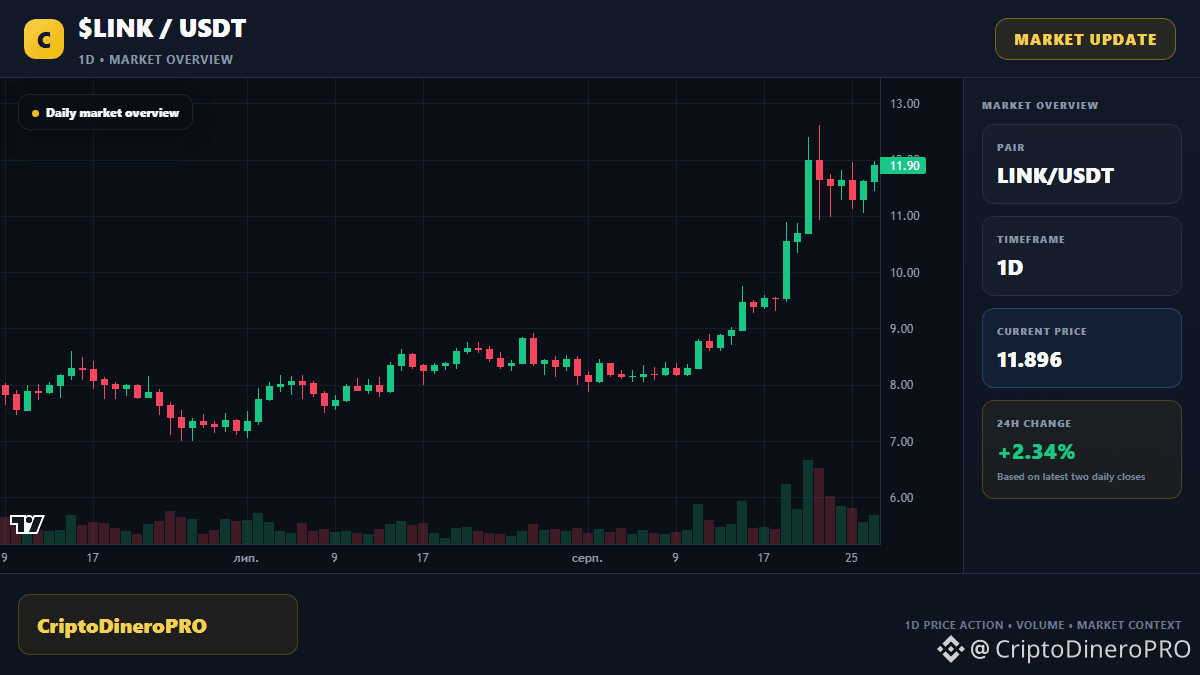Click the Binance logo beside CriptoDineroPRO
The image size is (1200, 675).
(x=950, y=650)
